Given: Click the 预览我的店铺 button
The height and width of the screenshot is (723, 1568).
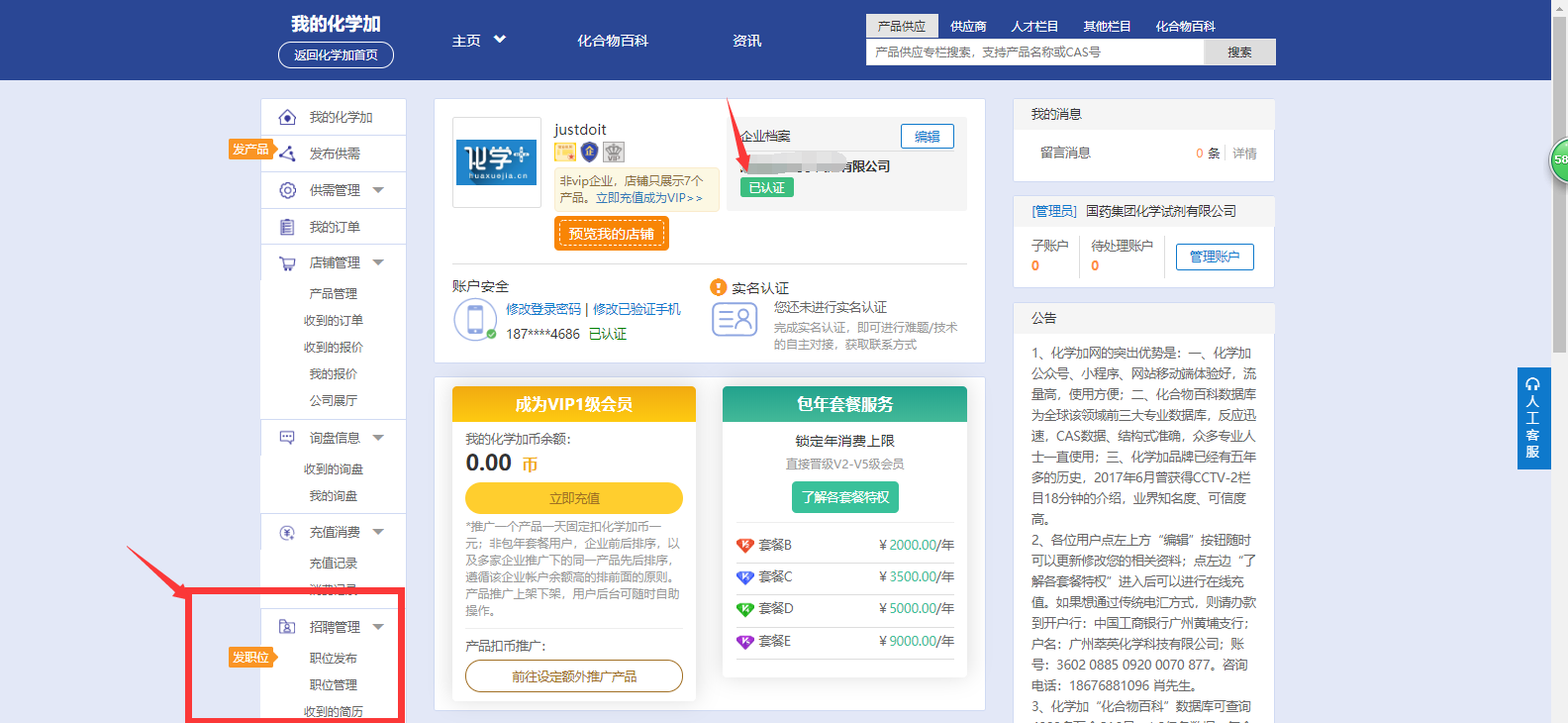Looking at the screenshot, I should (x=611, y=234).
